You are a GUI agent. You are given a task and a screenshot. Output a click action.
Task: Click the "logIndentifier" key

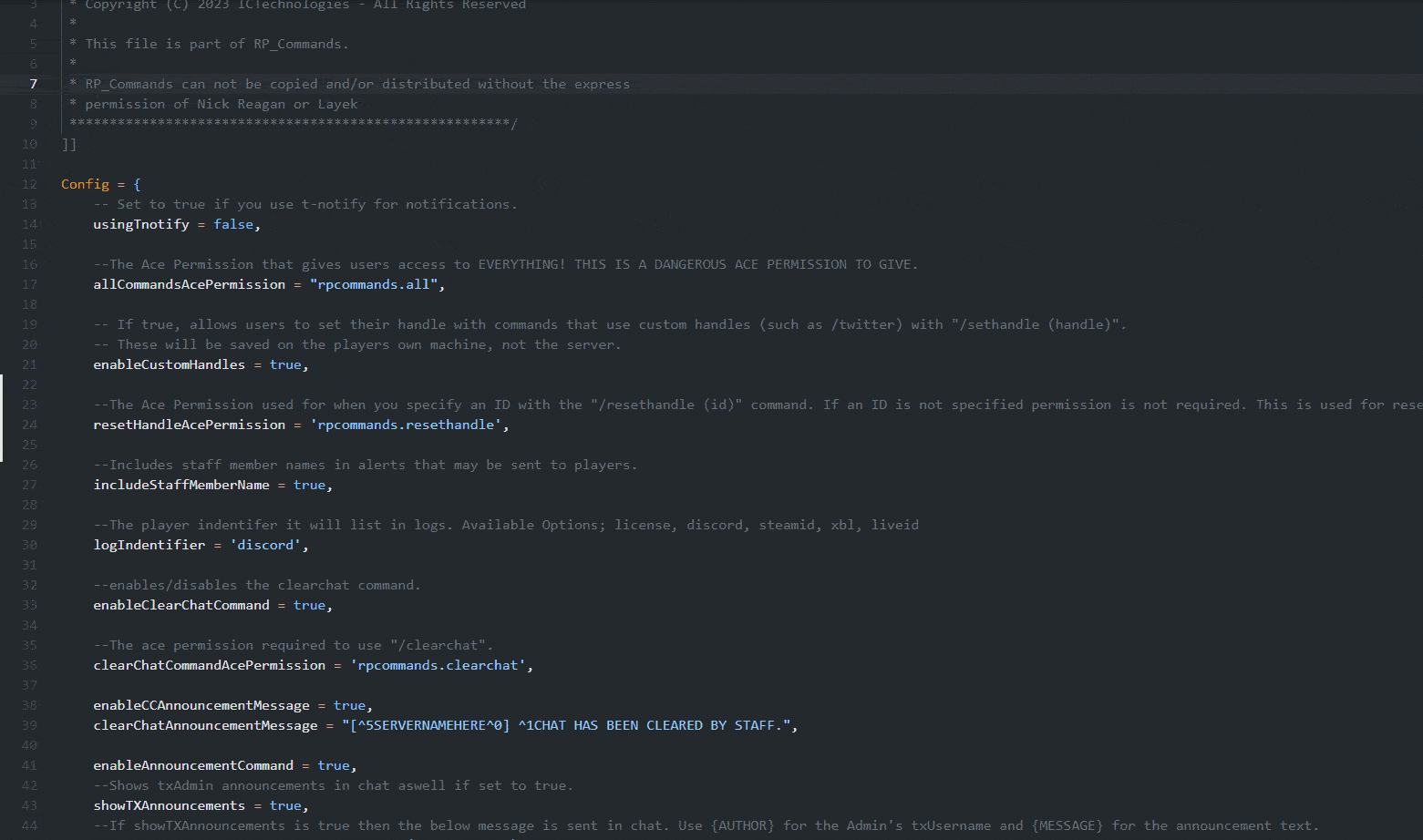click(150, 545)
